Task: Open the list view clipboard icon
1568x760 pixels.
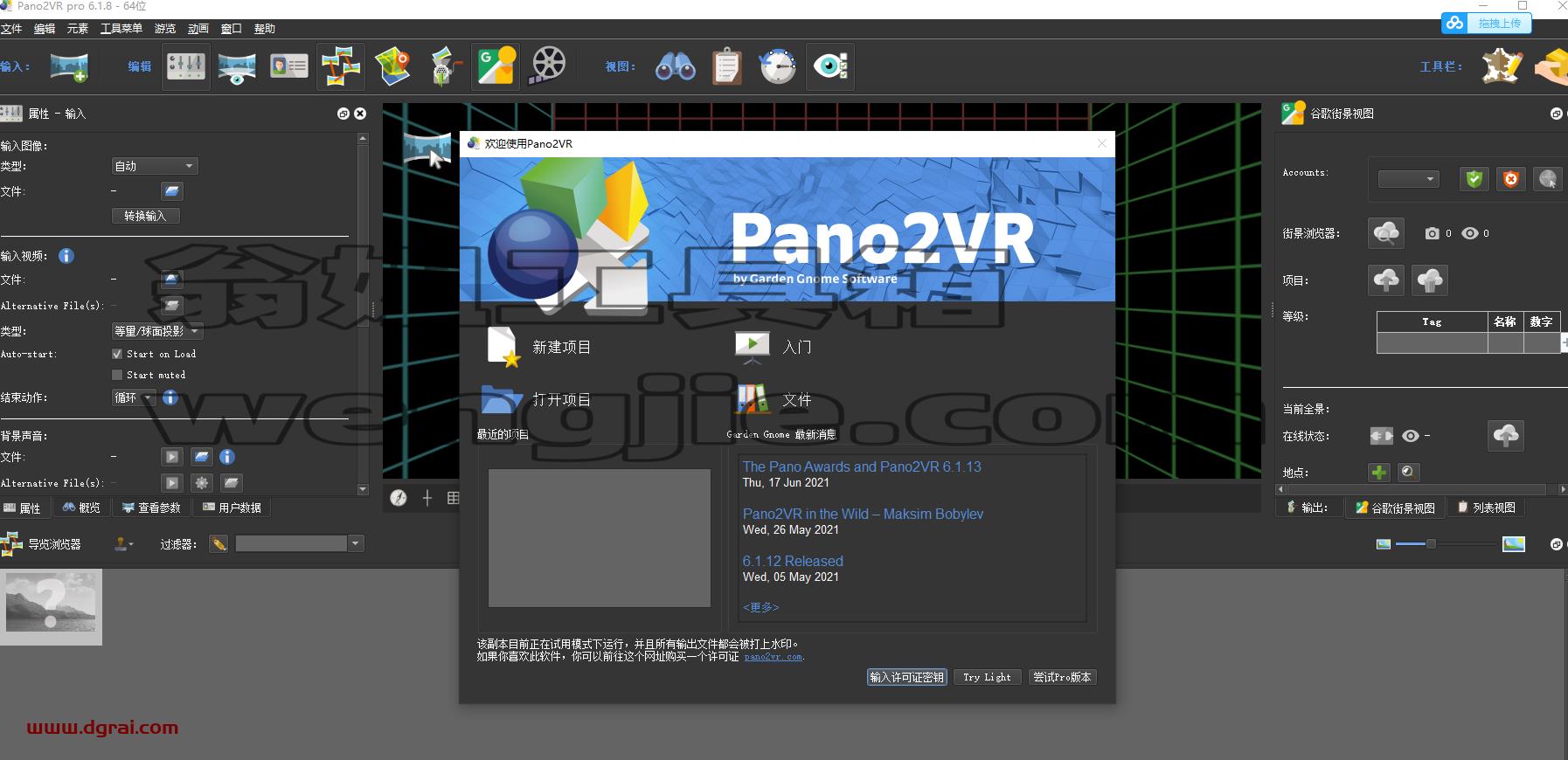Action: tap(727, 66)
